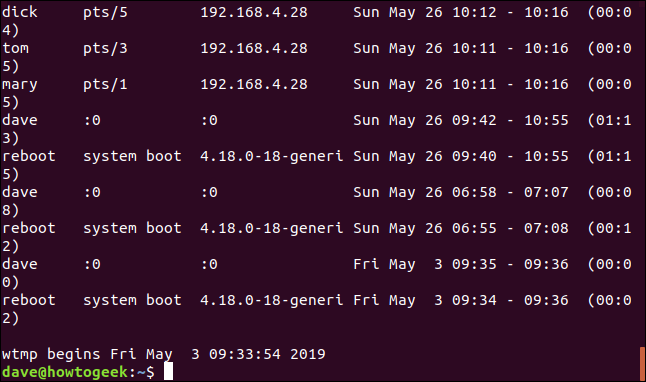
Task: Click login time '09:35'
Action: 474,264
